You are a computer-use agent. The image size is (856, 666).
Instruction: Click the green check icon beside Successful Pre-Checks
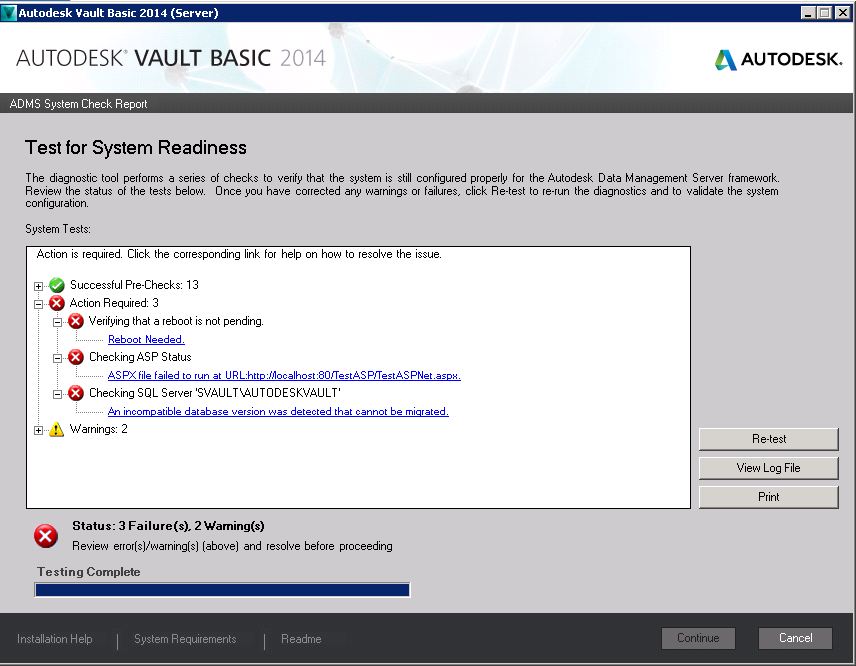57,285
